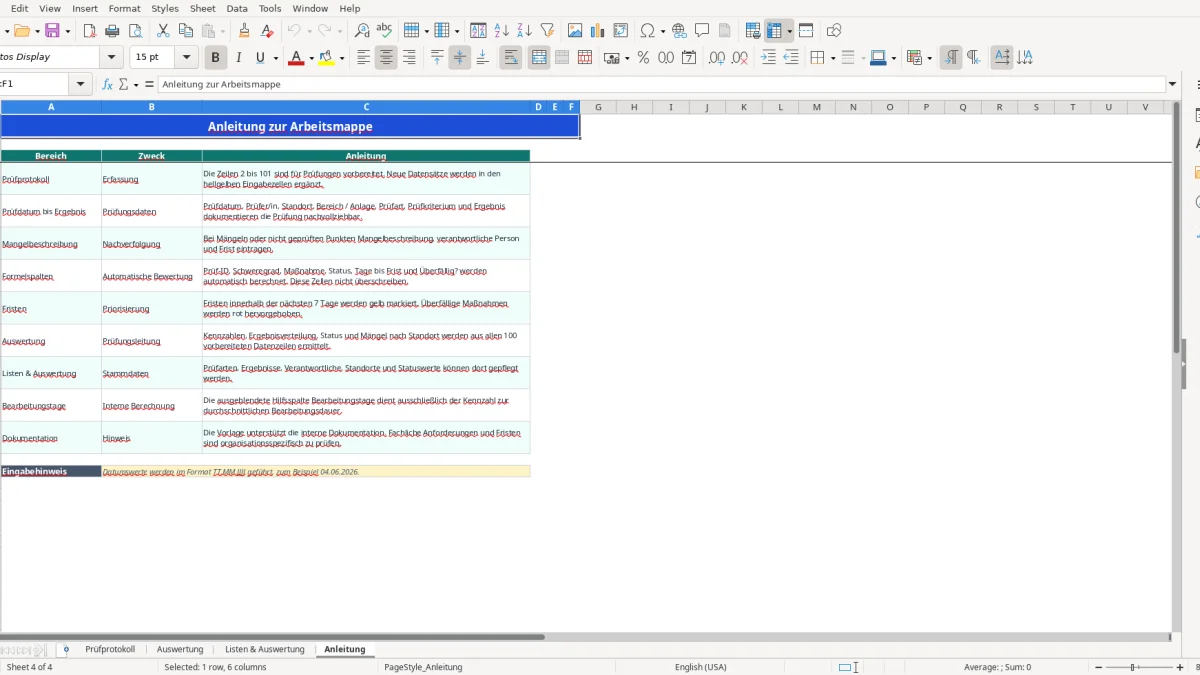Print the spreadsheet with the printer icon

[113, 31]
